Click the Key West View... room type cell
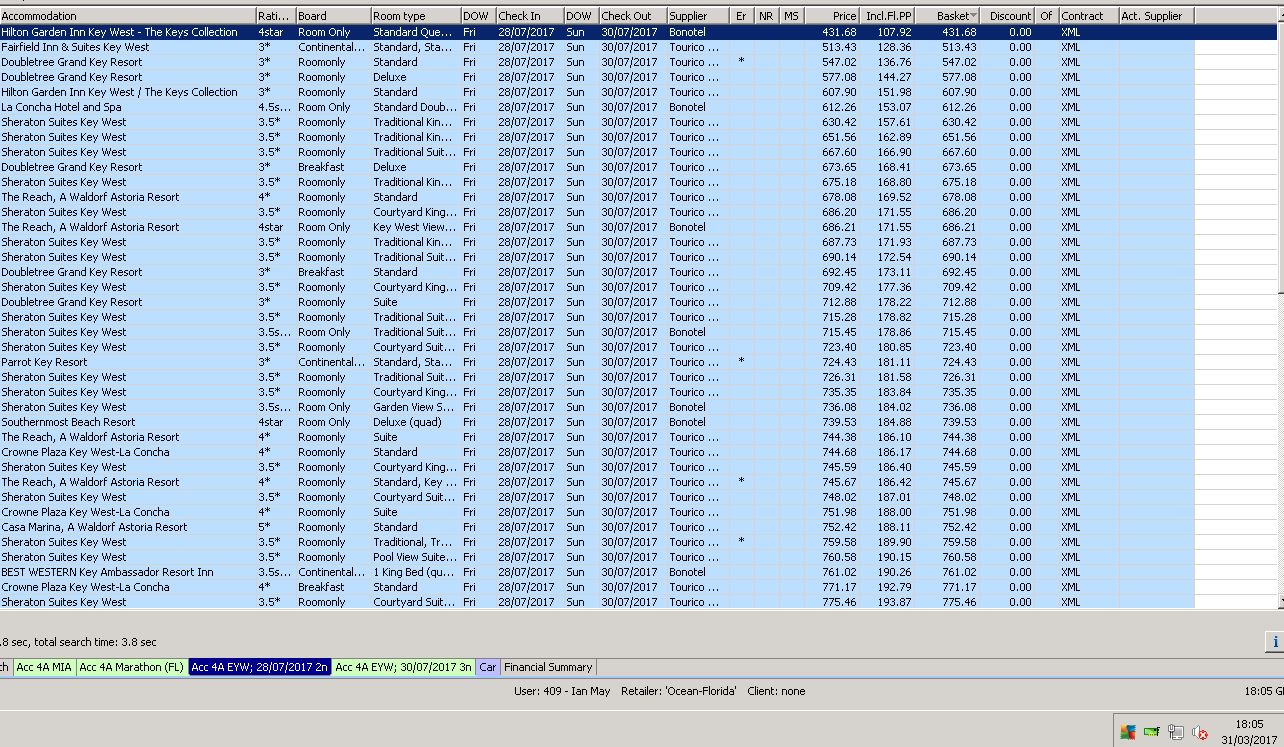 pyautogui.click(x=415, y=227)
